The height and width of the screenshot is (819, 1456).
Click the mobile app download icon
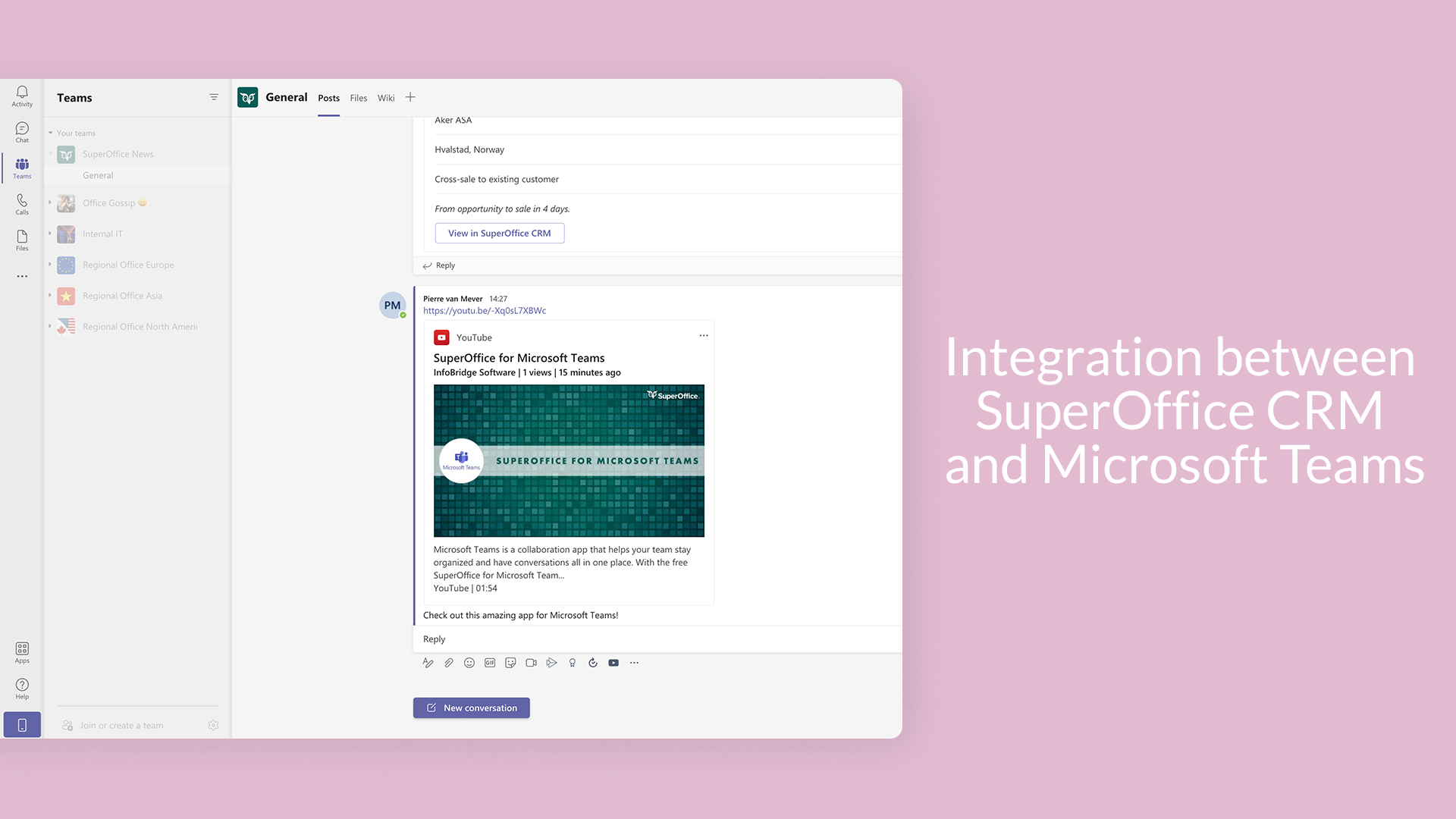tap(22, 725)
